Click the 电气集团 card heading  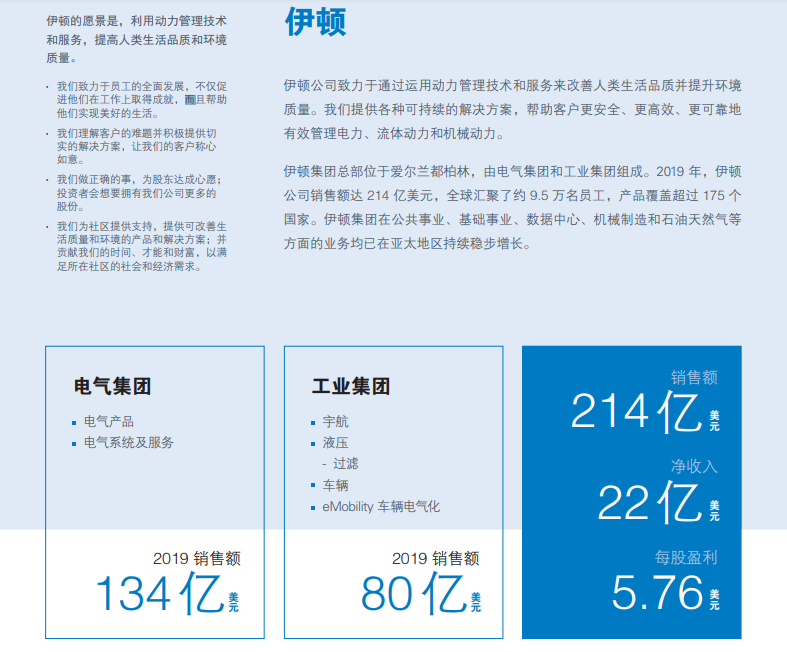coord(113,387)
